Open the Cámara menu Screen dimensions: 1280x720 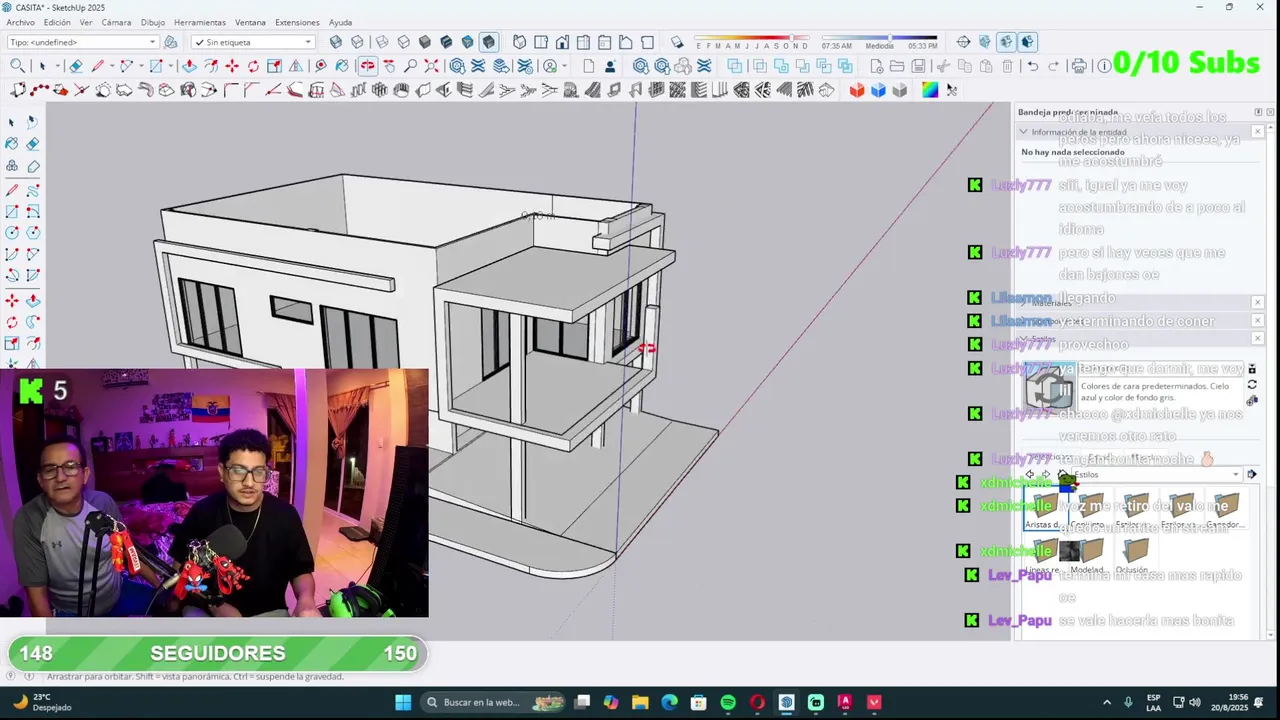[116, 22]
